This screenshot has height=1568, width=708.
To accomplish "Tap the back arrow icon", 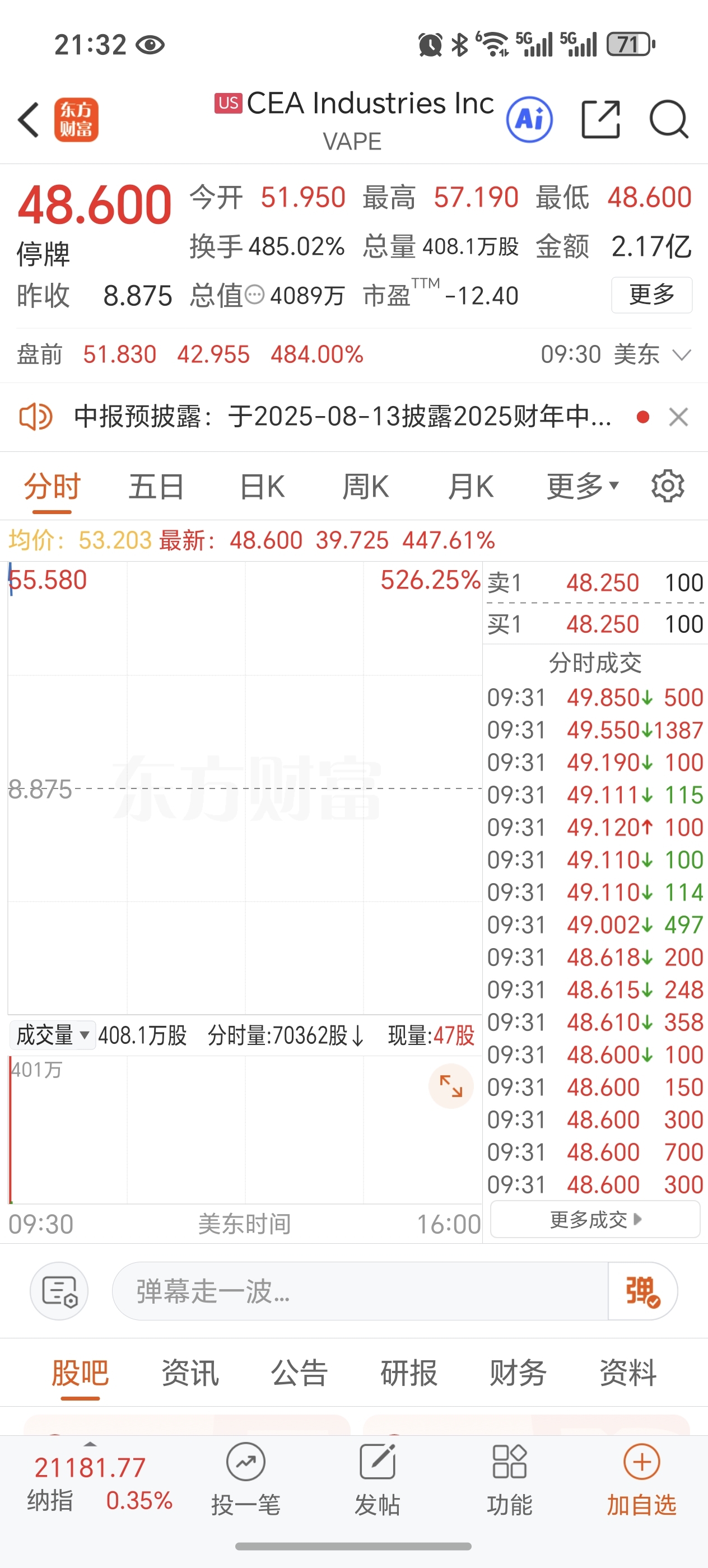I will point(29,119).
